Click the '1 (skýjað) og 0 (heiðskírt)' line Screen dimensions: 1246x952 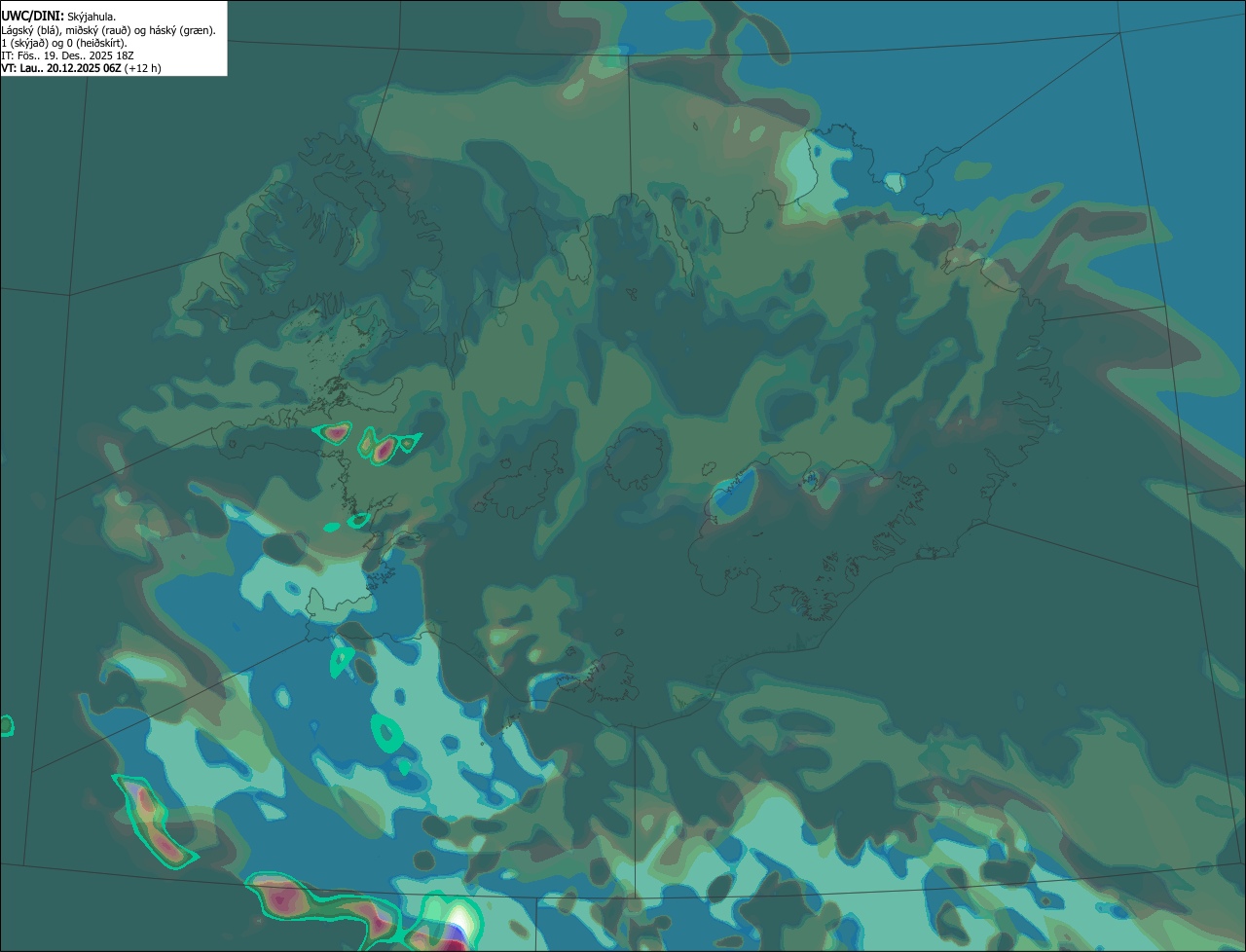(x=64, y=43)
